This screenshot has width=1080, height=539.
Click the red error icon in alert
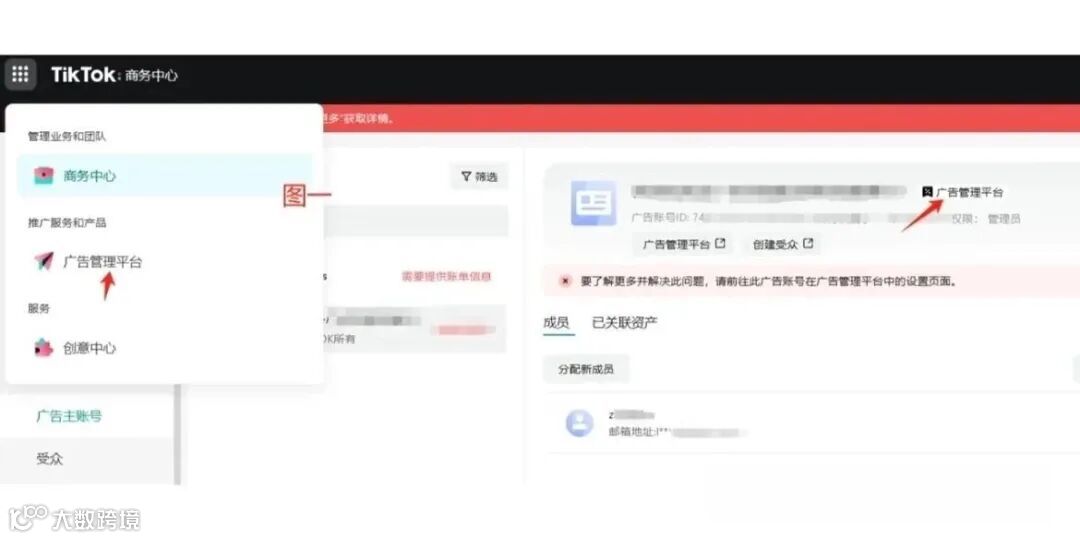(x=565, y=282)
